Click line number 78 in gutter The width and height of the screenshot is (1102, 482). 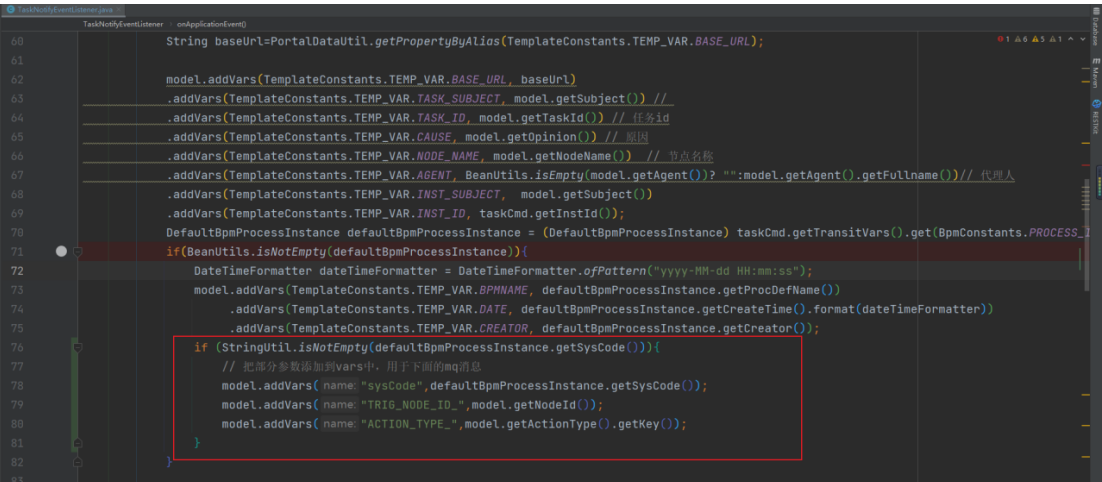point(17,385)
